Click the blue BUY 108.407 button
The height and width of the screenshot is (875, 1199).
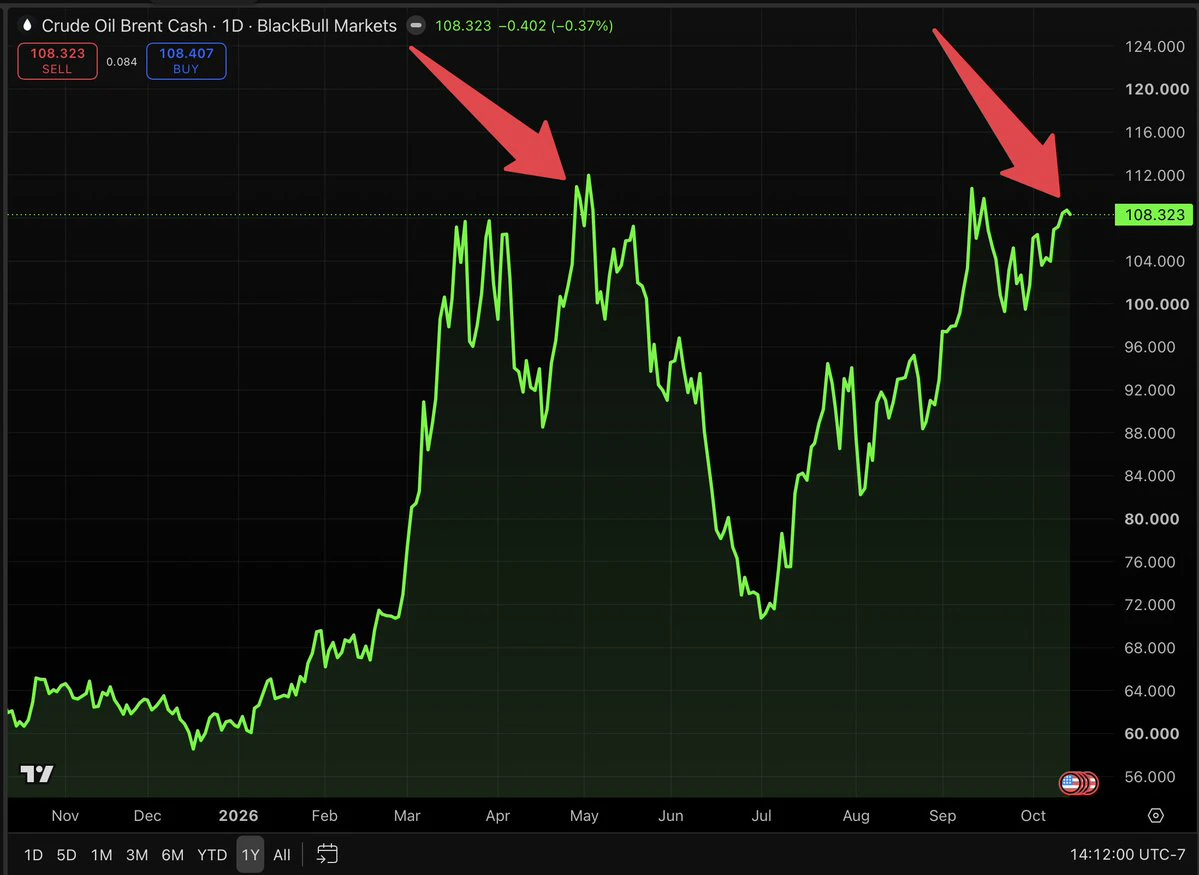[186, 61]
